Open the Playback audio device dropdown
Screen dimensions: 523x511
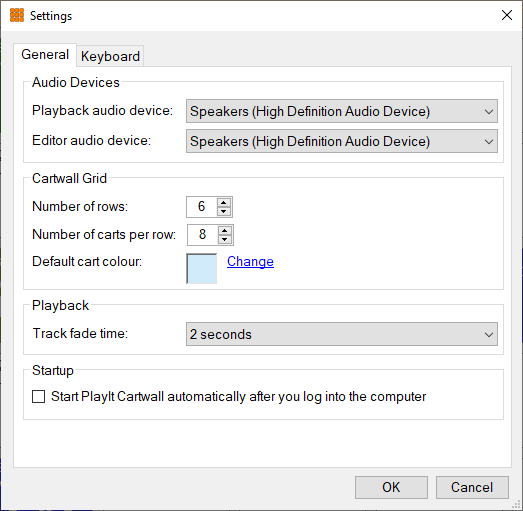[342, 111]
